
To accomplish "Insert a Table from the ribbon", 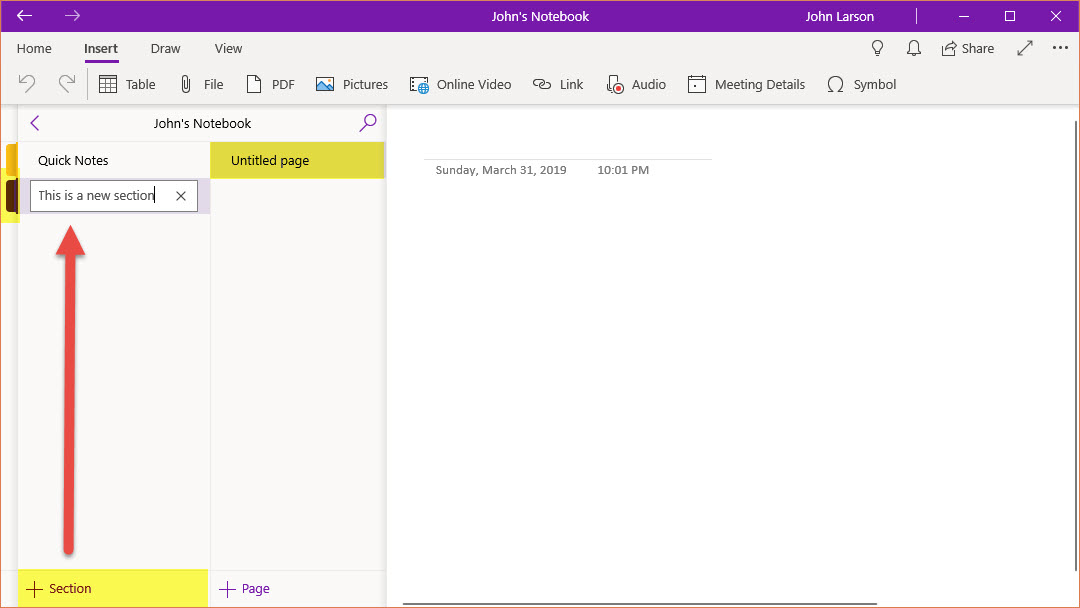I will pyautogui.click(x=127, y=85).
